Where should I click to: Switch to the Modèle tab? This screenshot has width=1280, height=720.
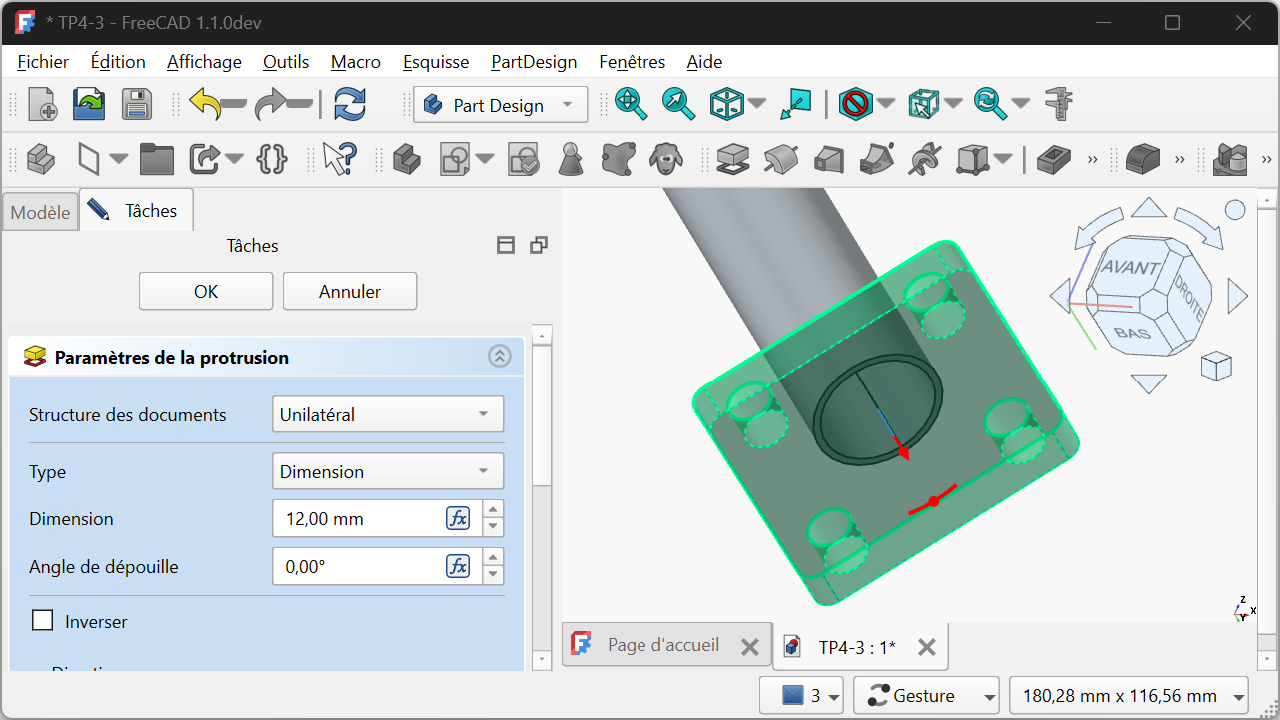[40, 212]
